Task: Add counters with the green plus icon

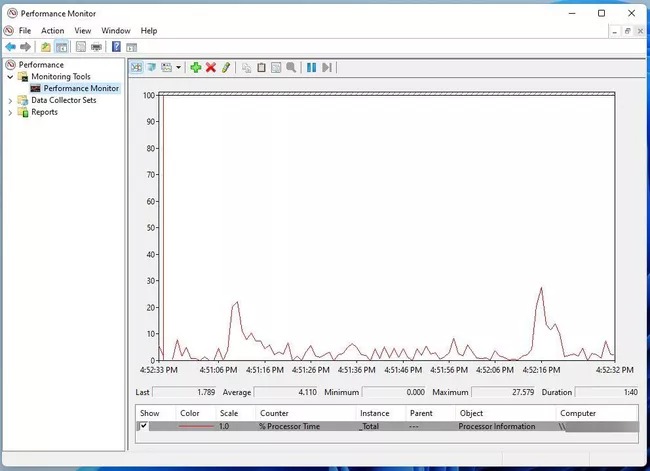Action: pos(196,67)
